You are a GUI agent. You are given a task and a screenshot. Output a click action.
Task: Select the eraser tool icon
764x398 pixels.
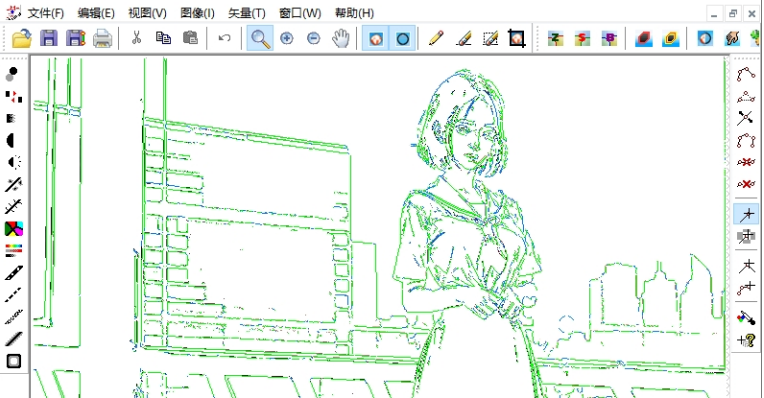(x=463, y=38)
